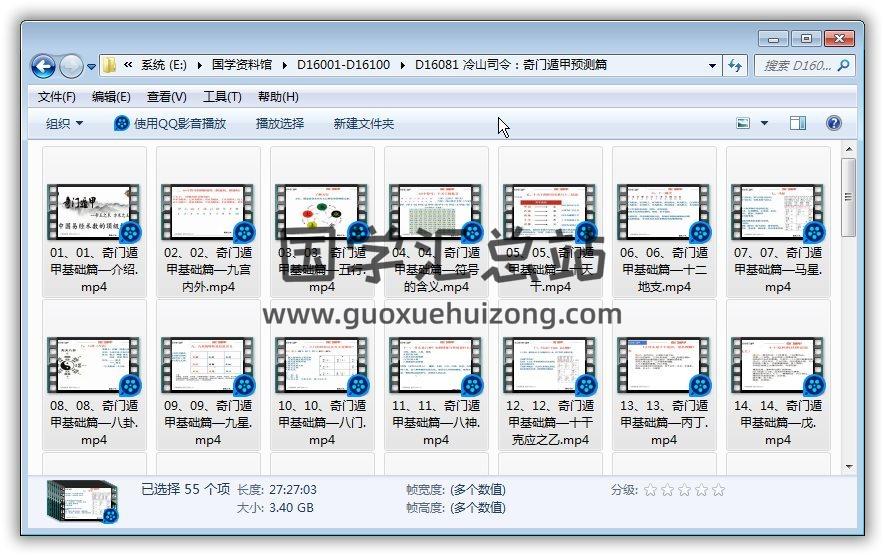Click the Back navigation arrow
This screenshot has height=556, width=885.
pyautogui.click(x=43, y=67)
